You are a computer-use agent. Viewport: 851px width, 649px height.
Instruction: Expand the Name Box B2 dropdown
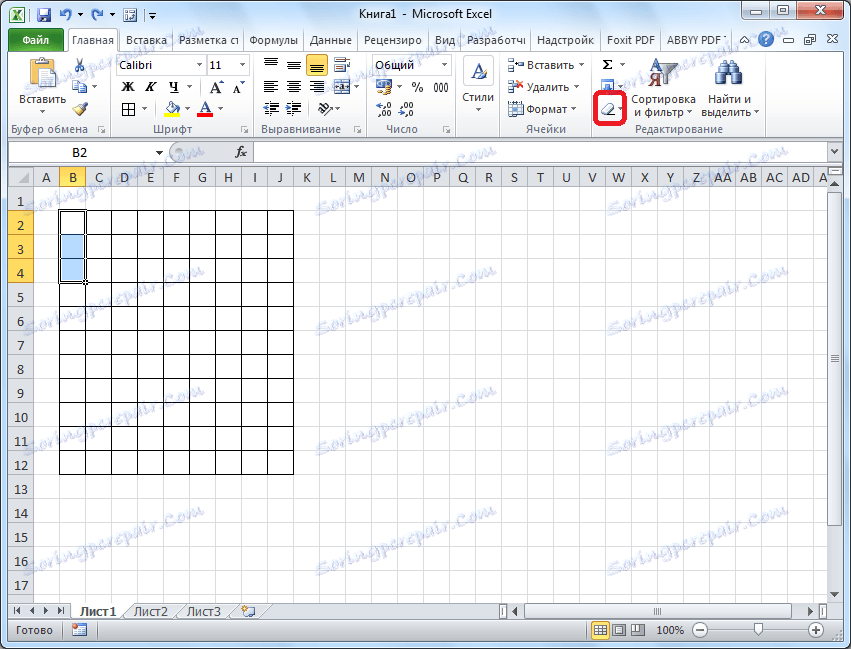click(x=159, y=152)
